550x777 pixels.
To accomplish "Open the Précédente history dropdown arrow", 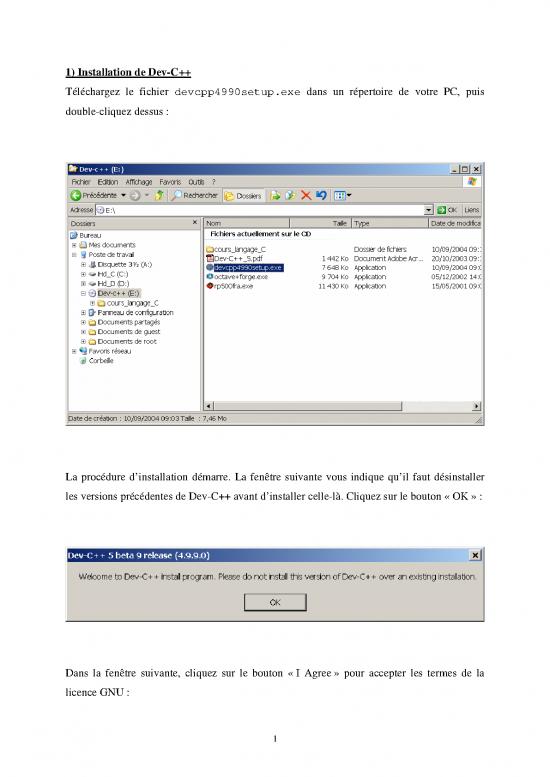I will [x=123, y=196].
